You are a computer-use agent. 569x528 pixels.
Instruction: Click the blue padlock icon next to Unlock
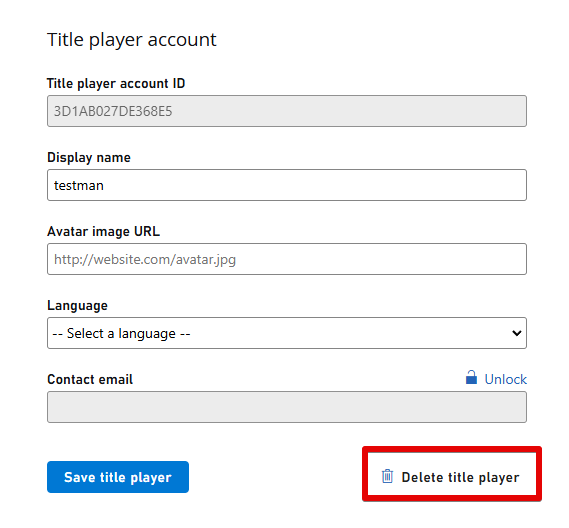[471, 378]
